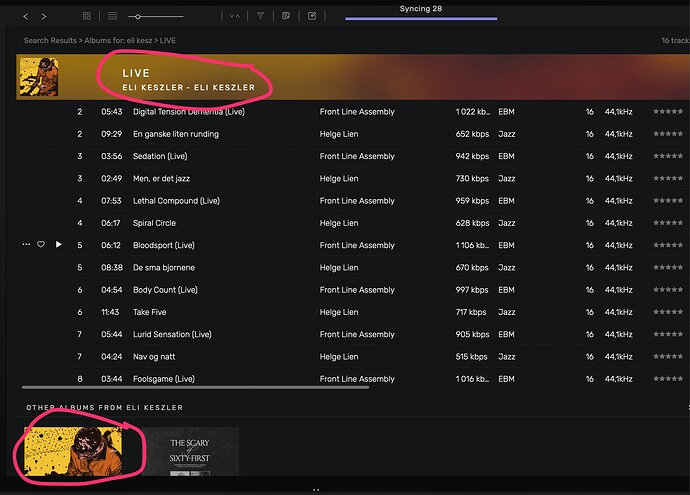Click the share export toolbar icon
The image size is (690, 495).
[x=312, y=16]
